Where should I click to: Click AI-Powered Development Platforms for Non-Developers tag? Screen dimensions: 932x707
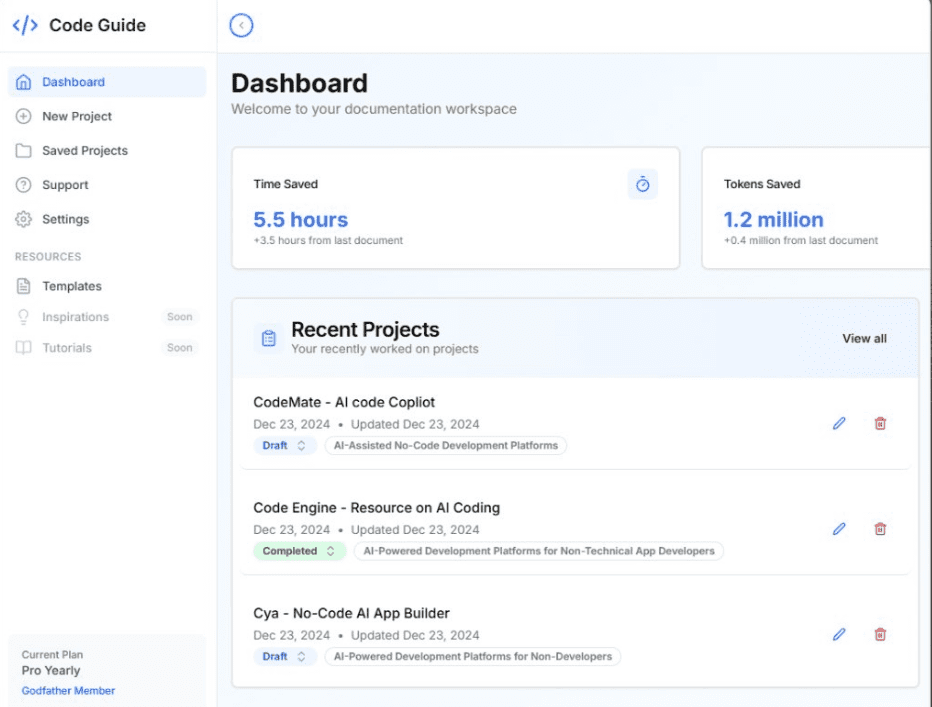(473, 656)
